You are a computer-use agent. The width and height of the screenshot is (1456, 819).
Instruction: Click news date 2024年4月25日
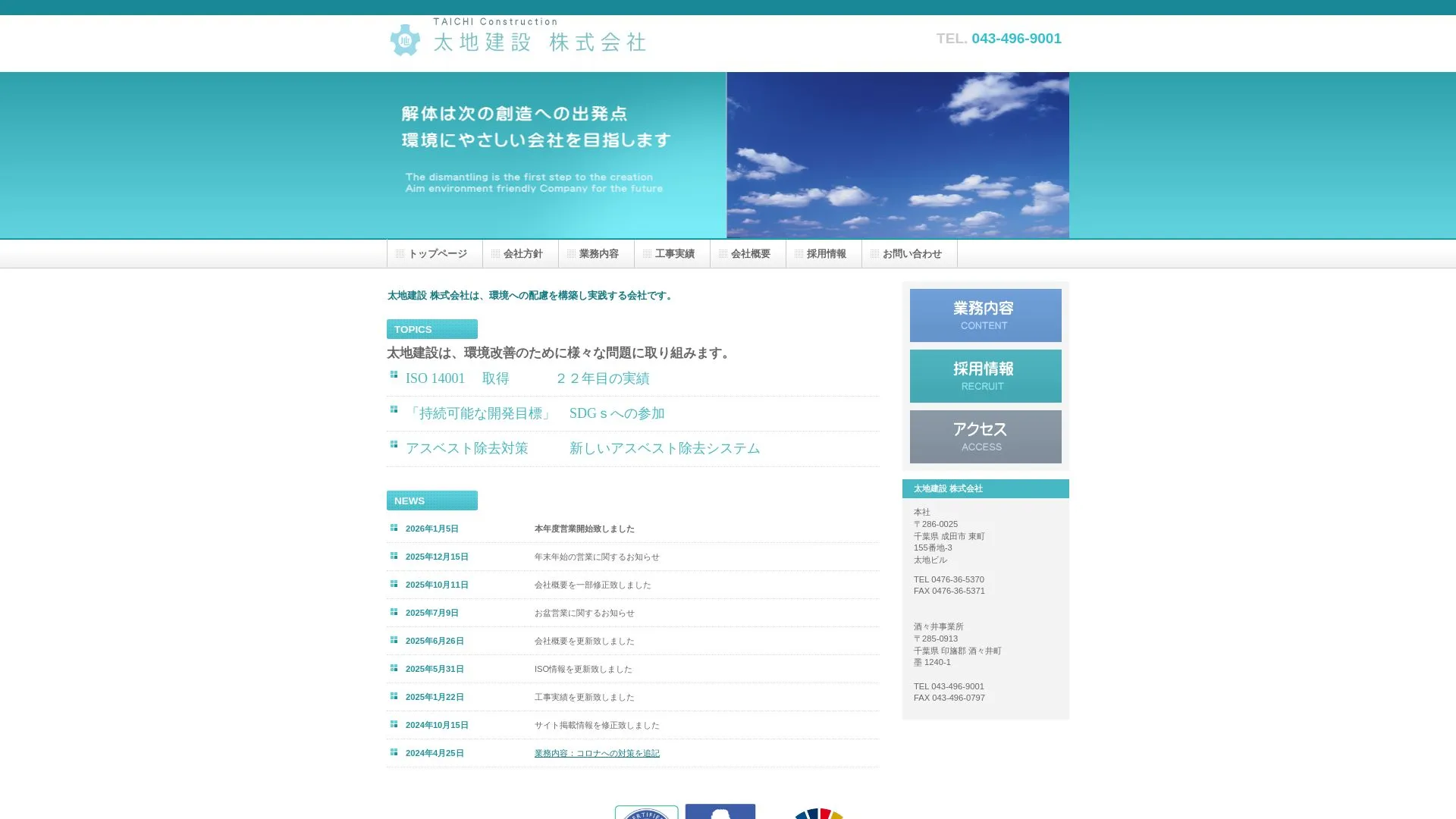tap(435, 753)
